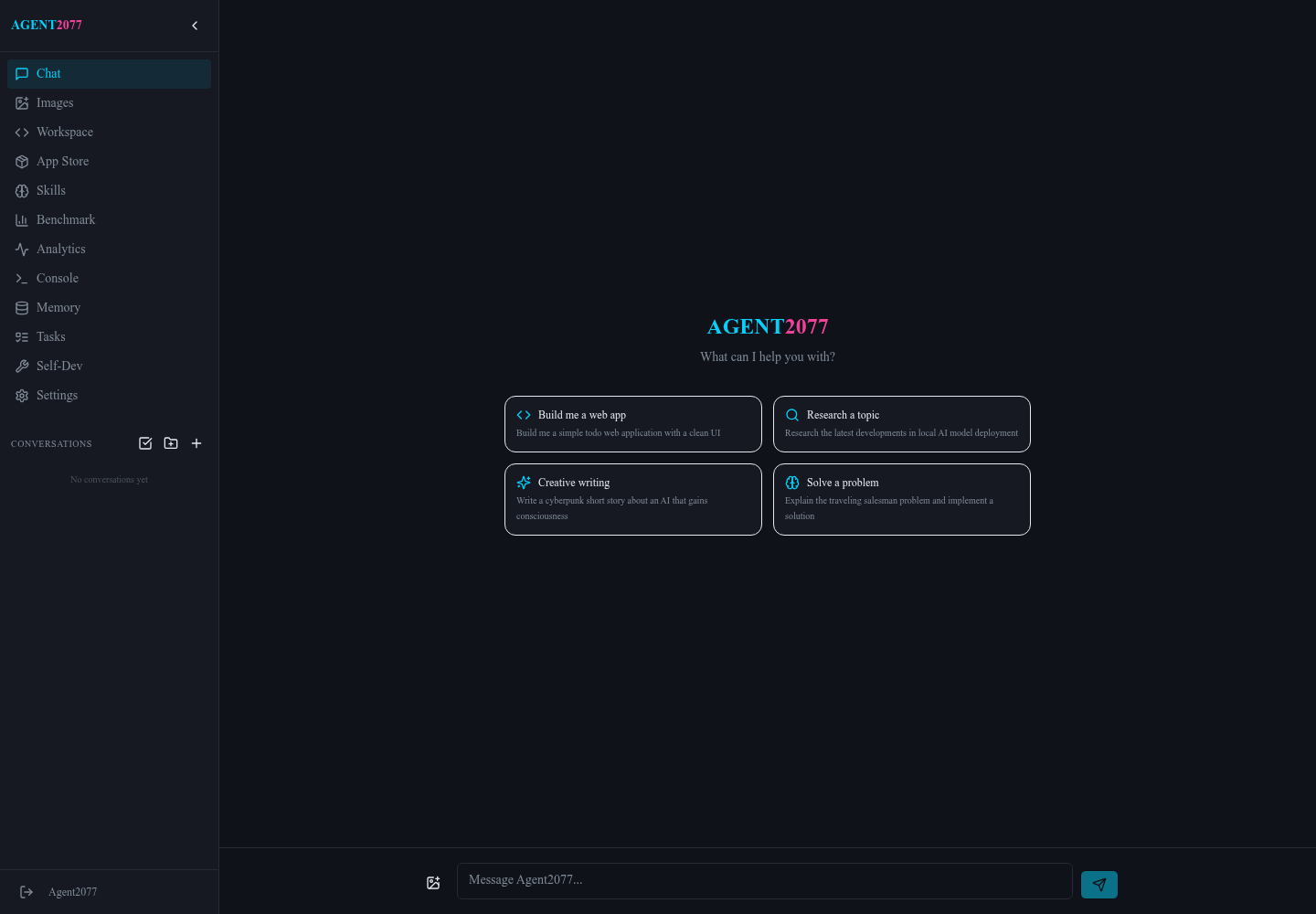The height and width of the screenshot is (914, 1316).
Task: Click 'Write a cyberpunk short story' description
Action: click(x=612, y=508)
